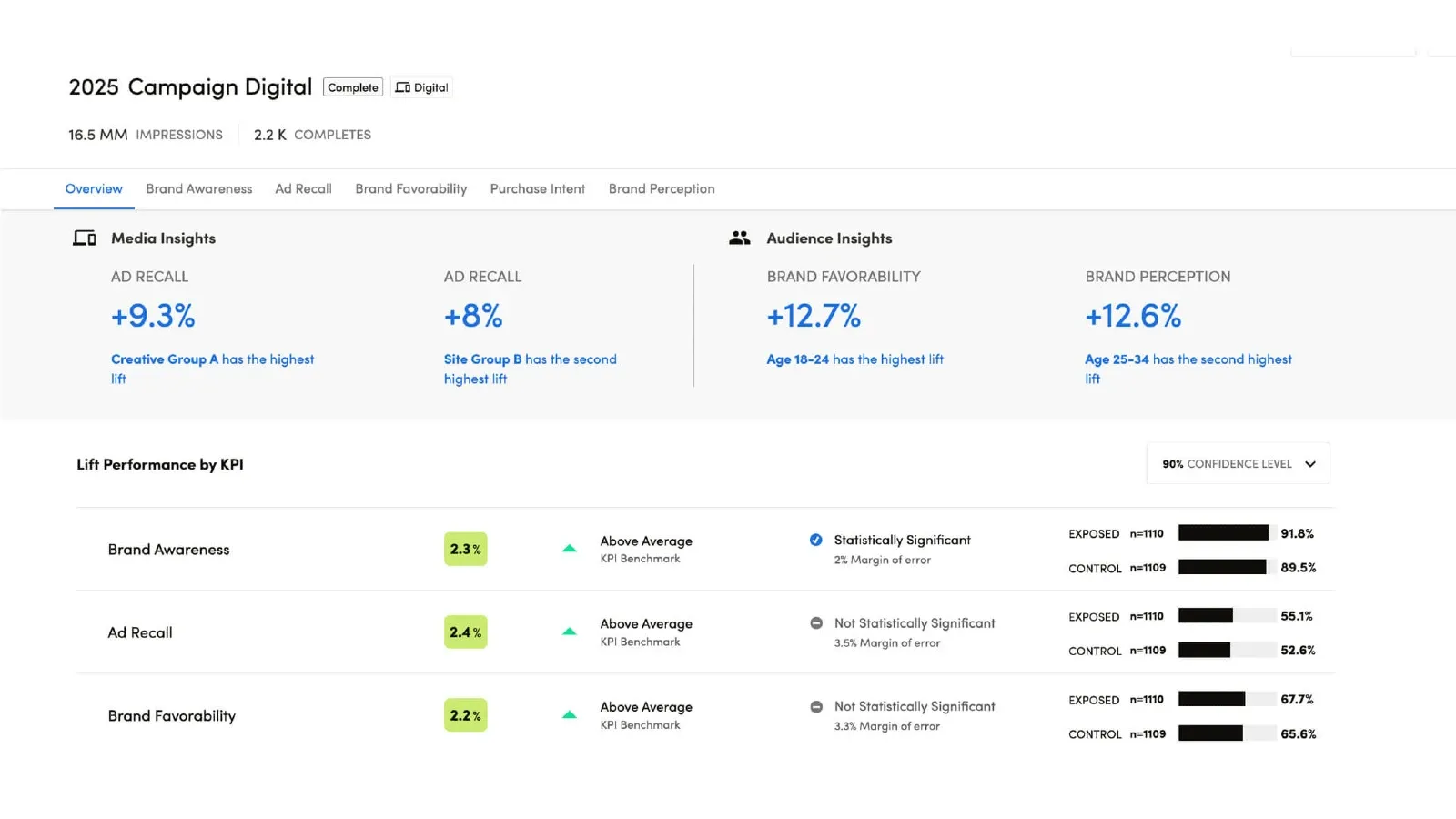
Task: Click the 3.3% Margin of error text
Action: click(x=887, y=726)
